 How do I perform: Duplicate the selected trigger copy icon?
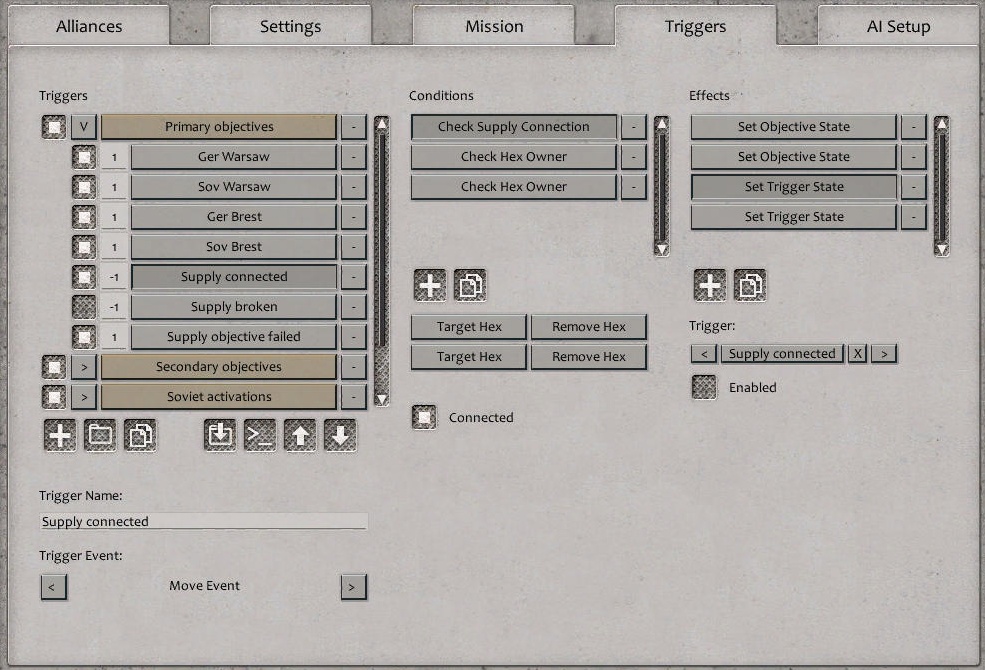coord(140,435)
